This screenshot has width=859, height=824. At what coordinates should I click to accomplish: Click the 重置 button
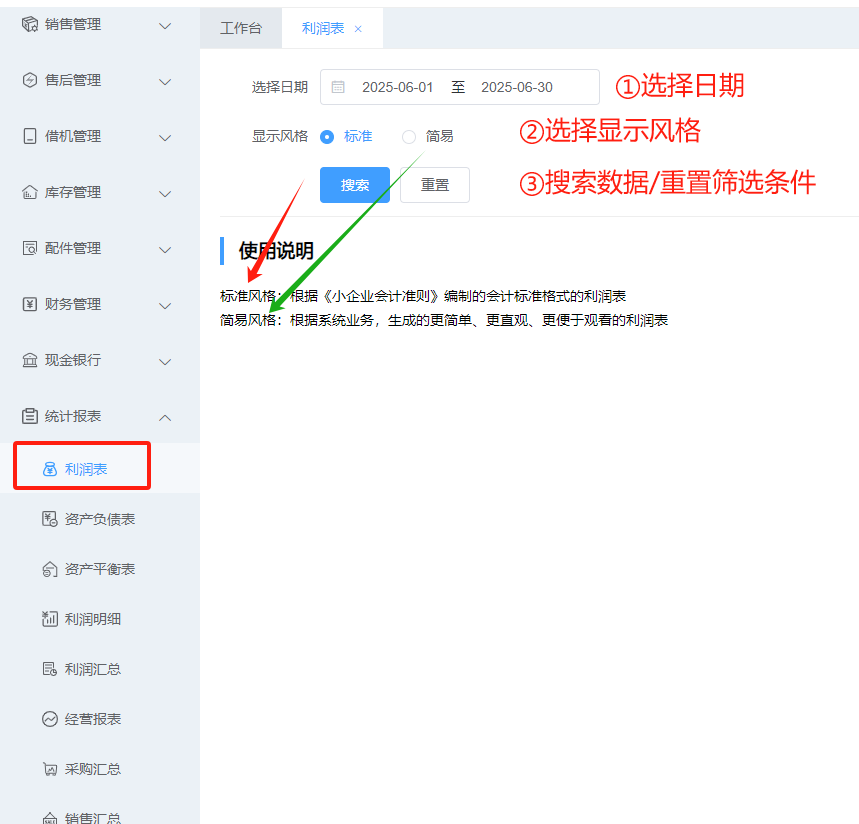coord(435,185)
